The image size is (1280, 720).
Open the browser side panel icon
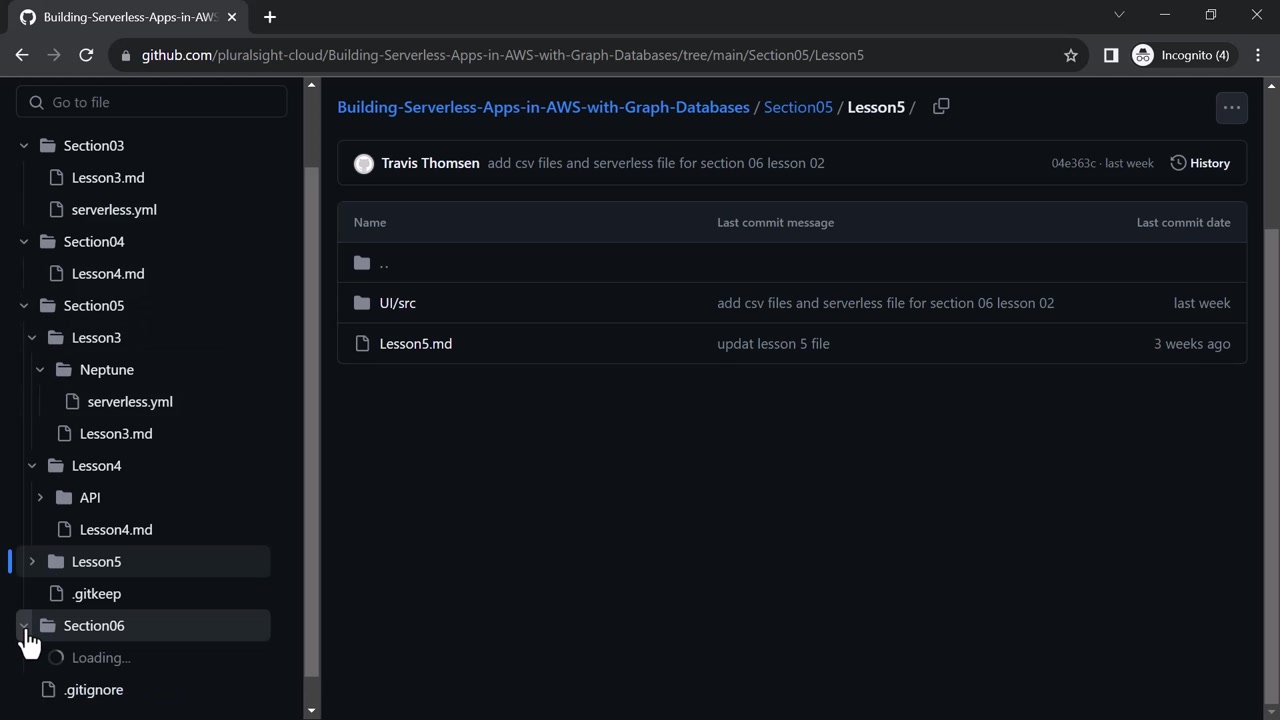1110,55
